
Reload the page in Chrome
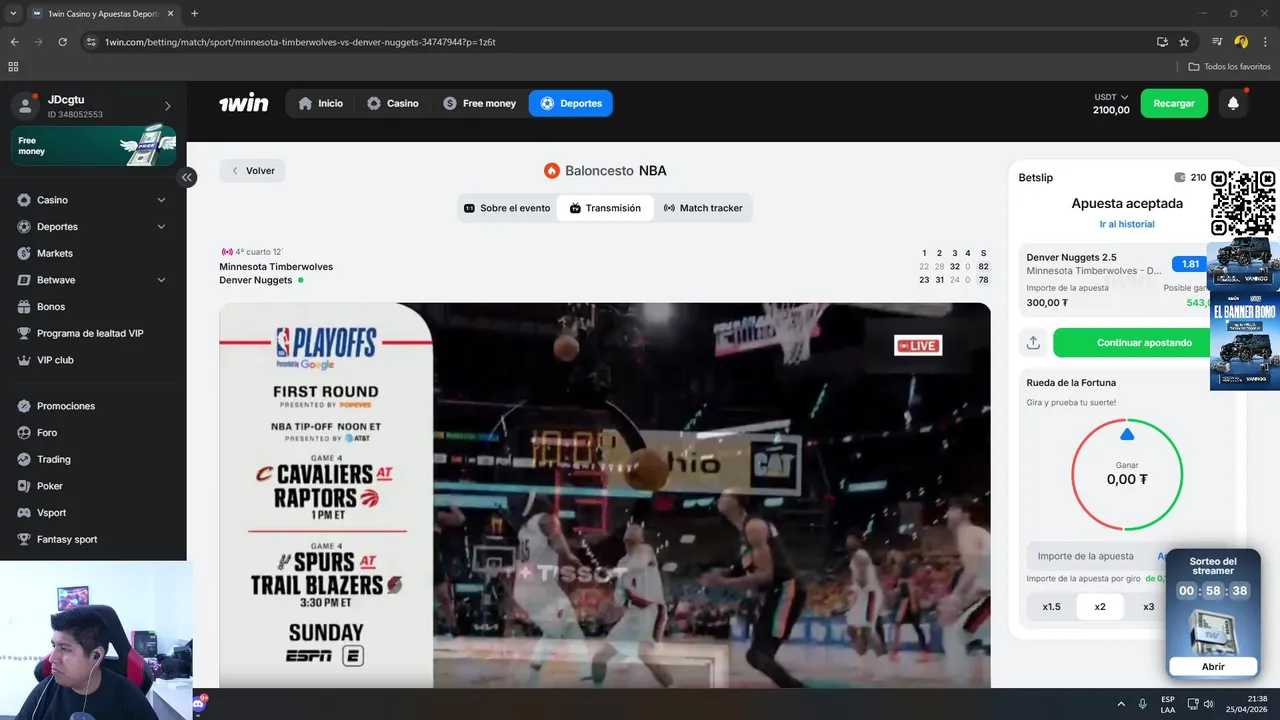click(x=62, y=42)
